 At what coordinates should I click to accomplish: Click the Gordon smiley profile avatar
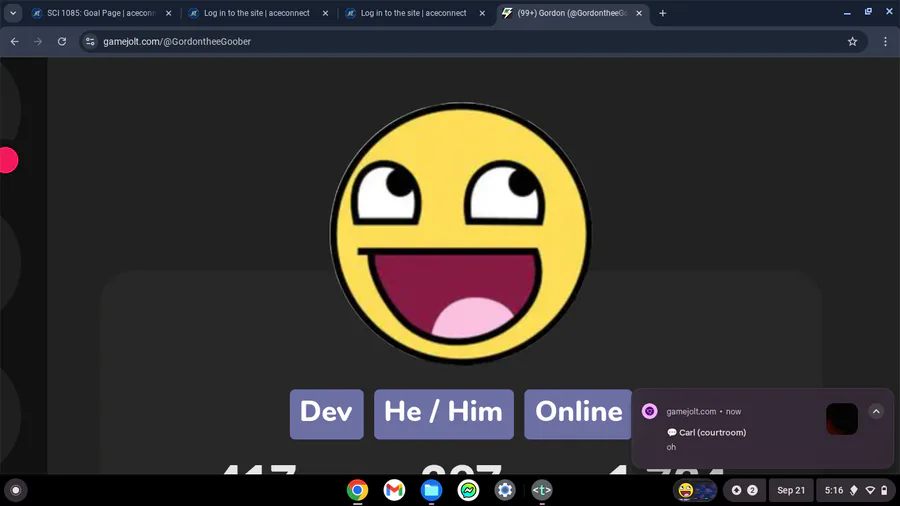[x=460, y=233]
